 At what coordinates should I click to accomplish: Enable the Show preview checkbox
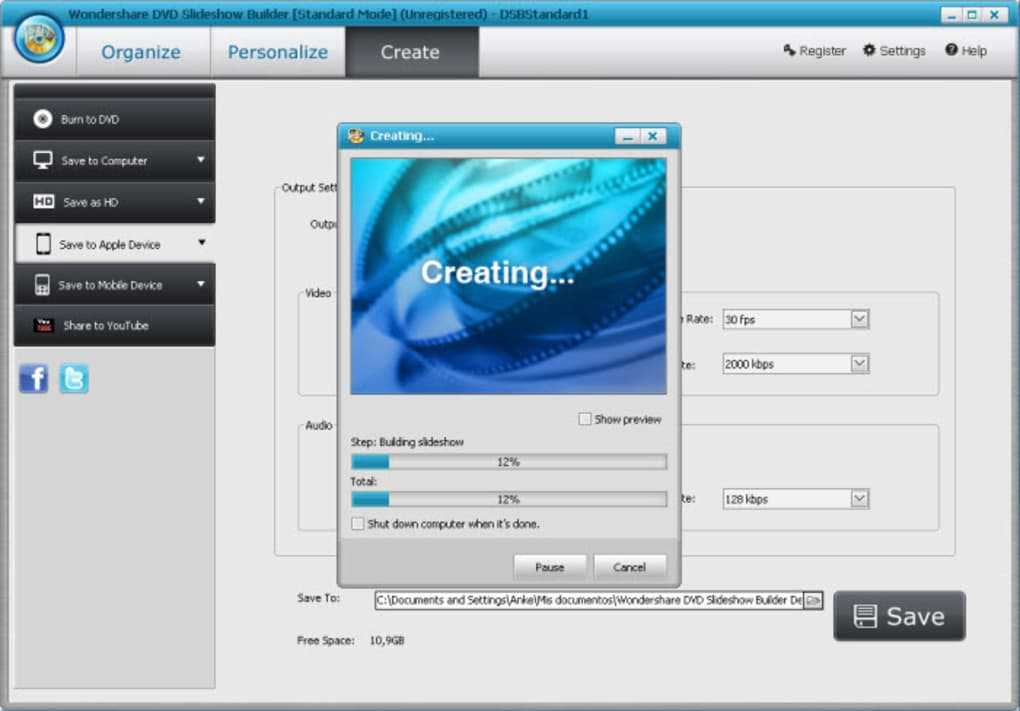(585, 419)
